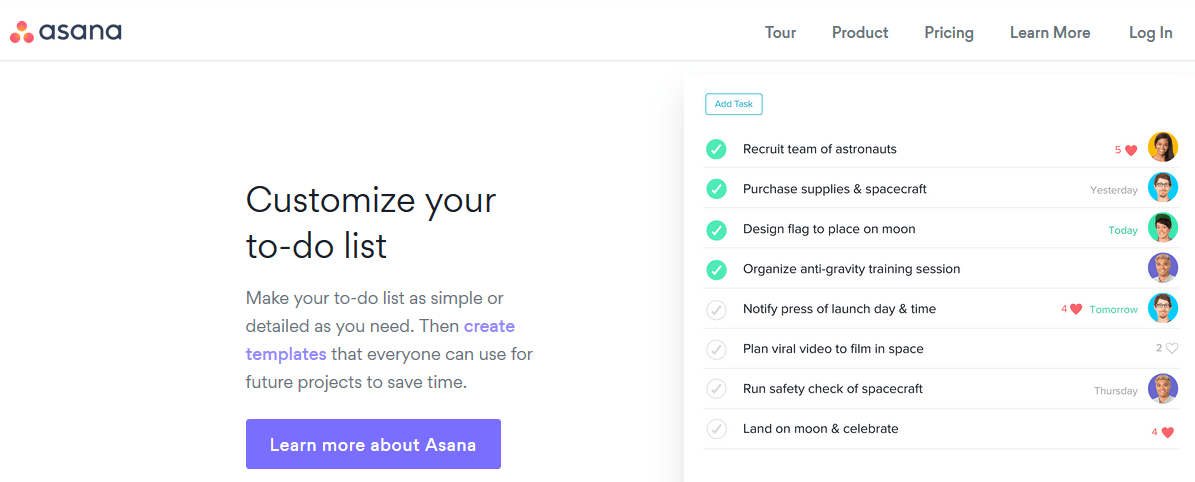Click assignee avatar on Design flag task
1195x482 pixels.
(1163, 228)
